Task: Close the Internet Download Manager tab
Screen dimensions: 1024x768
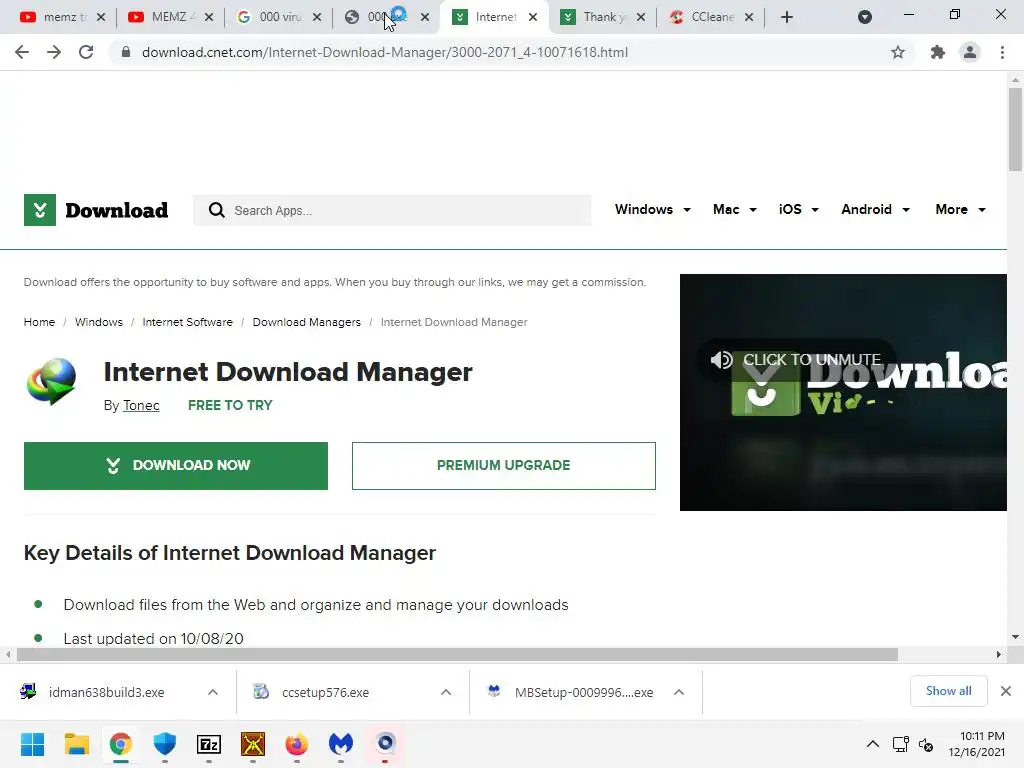Action: click(533, 17)
